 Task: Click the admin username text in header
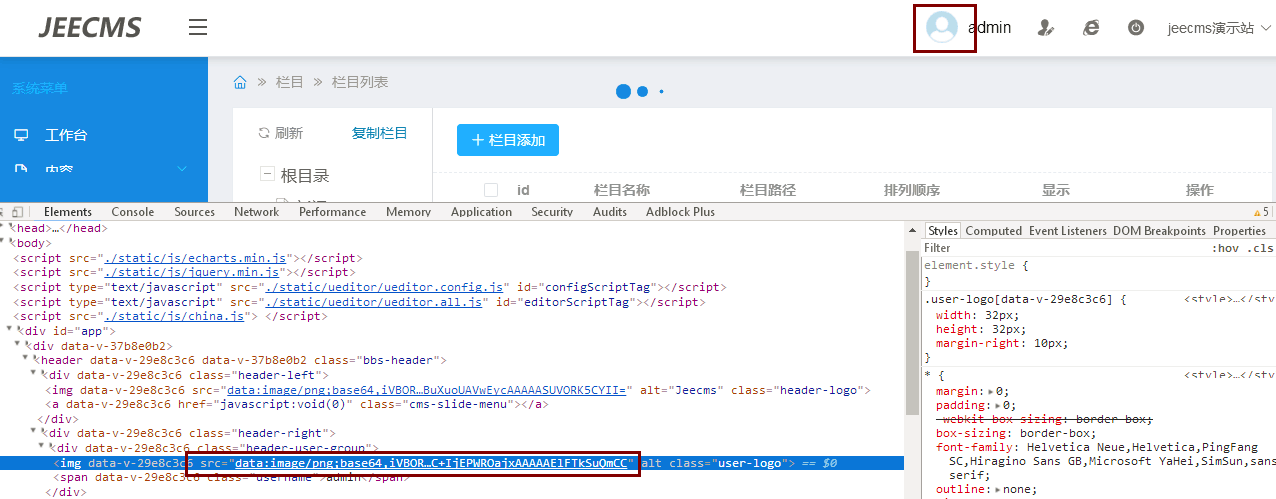click(989, 28)
